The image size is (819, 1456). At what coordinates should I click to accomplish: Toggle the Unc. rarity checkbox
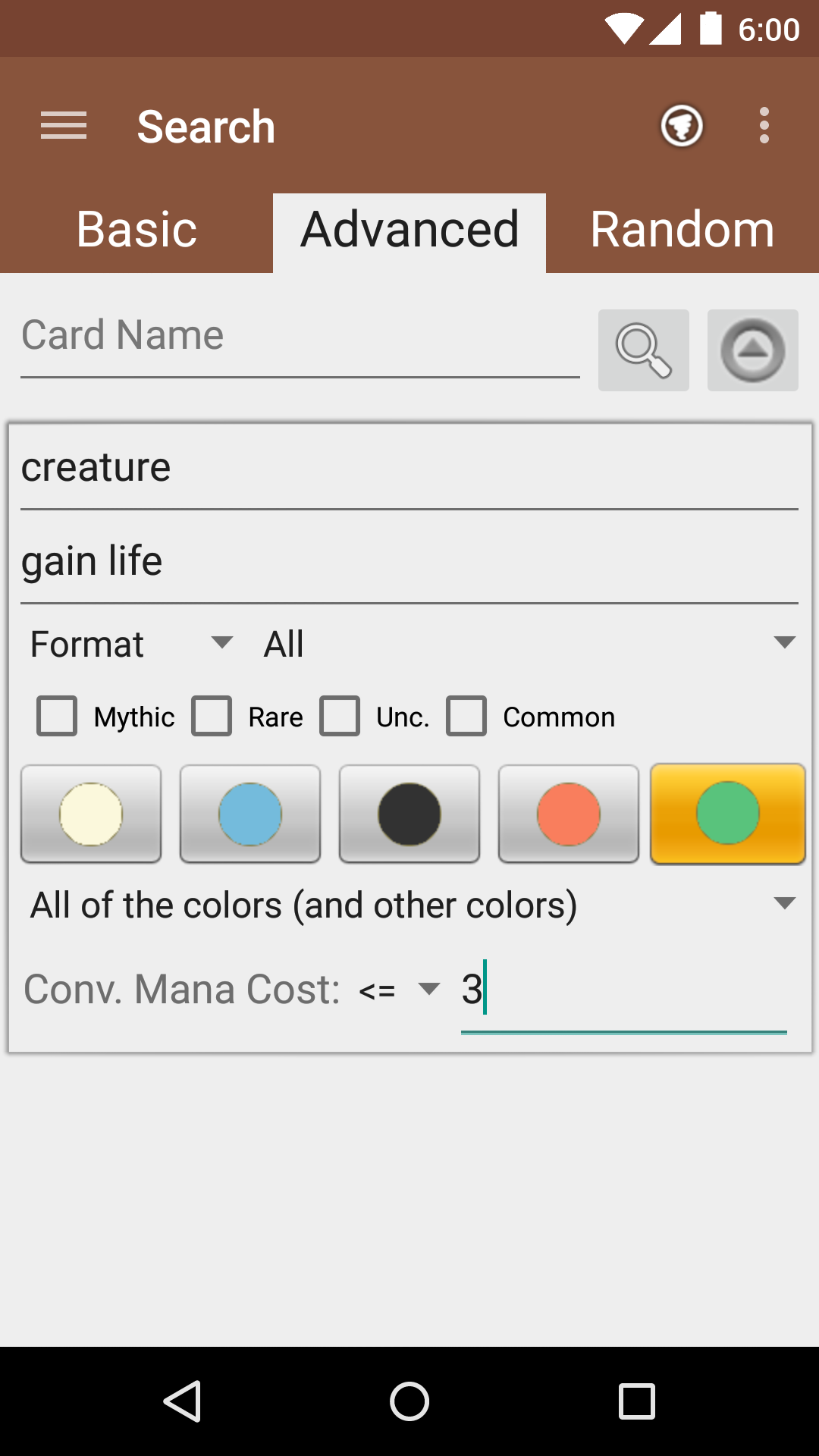click(x=340, y=716)
